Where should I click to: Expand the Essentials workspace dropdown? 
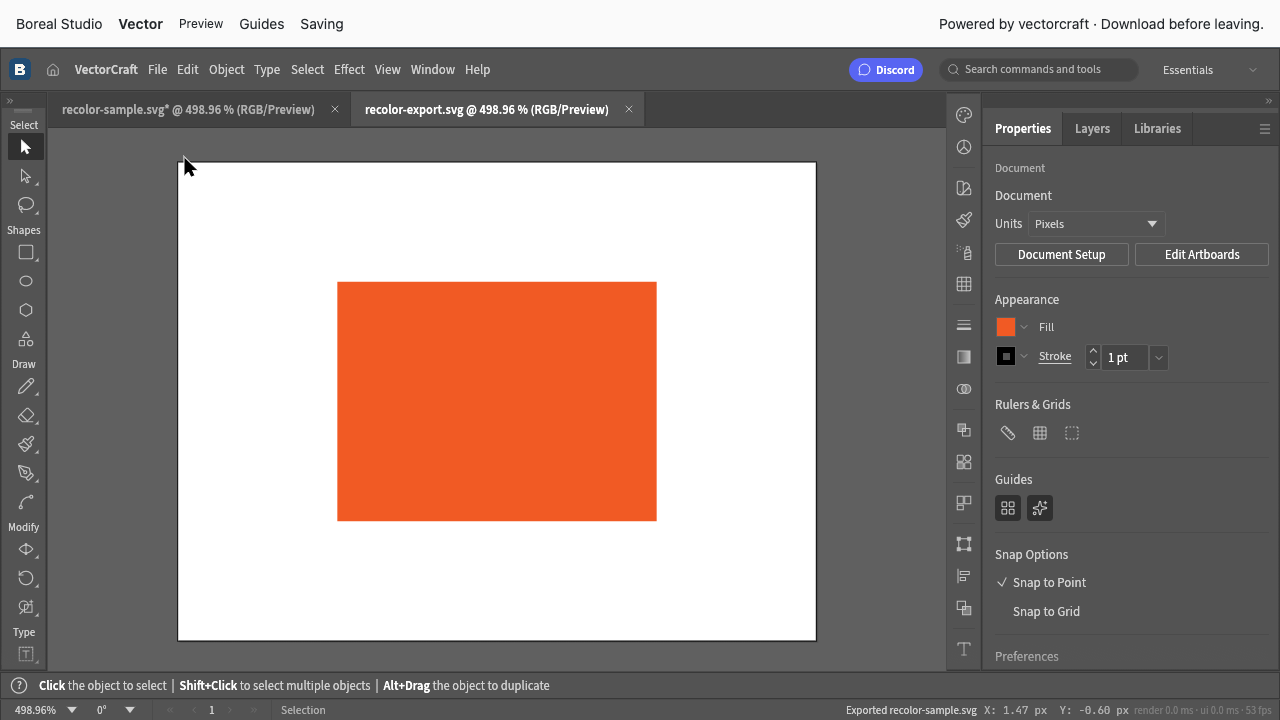(1212, 70)
